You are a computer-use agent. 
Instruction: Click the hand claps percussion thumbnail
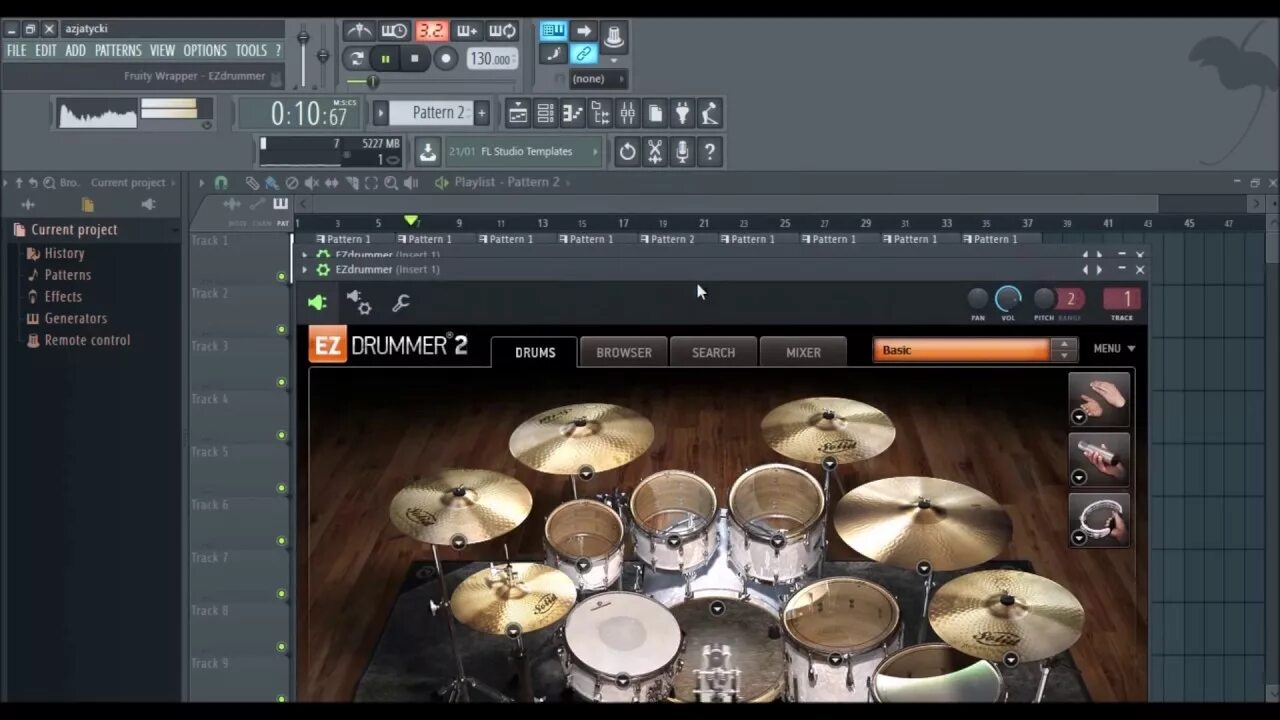(1099, 399)
